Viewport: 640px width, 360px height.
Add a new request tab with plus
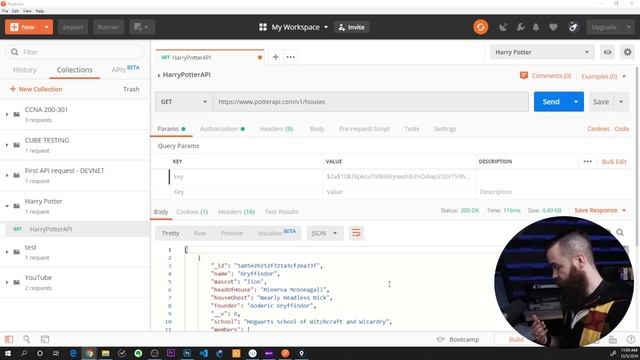point(276,57)
